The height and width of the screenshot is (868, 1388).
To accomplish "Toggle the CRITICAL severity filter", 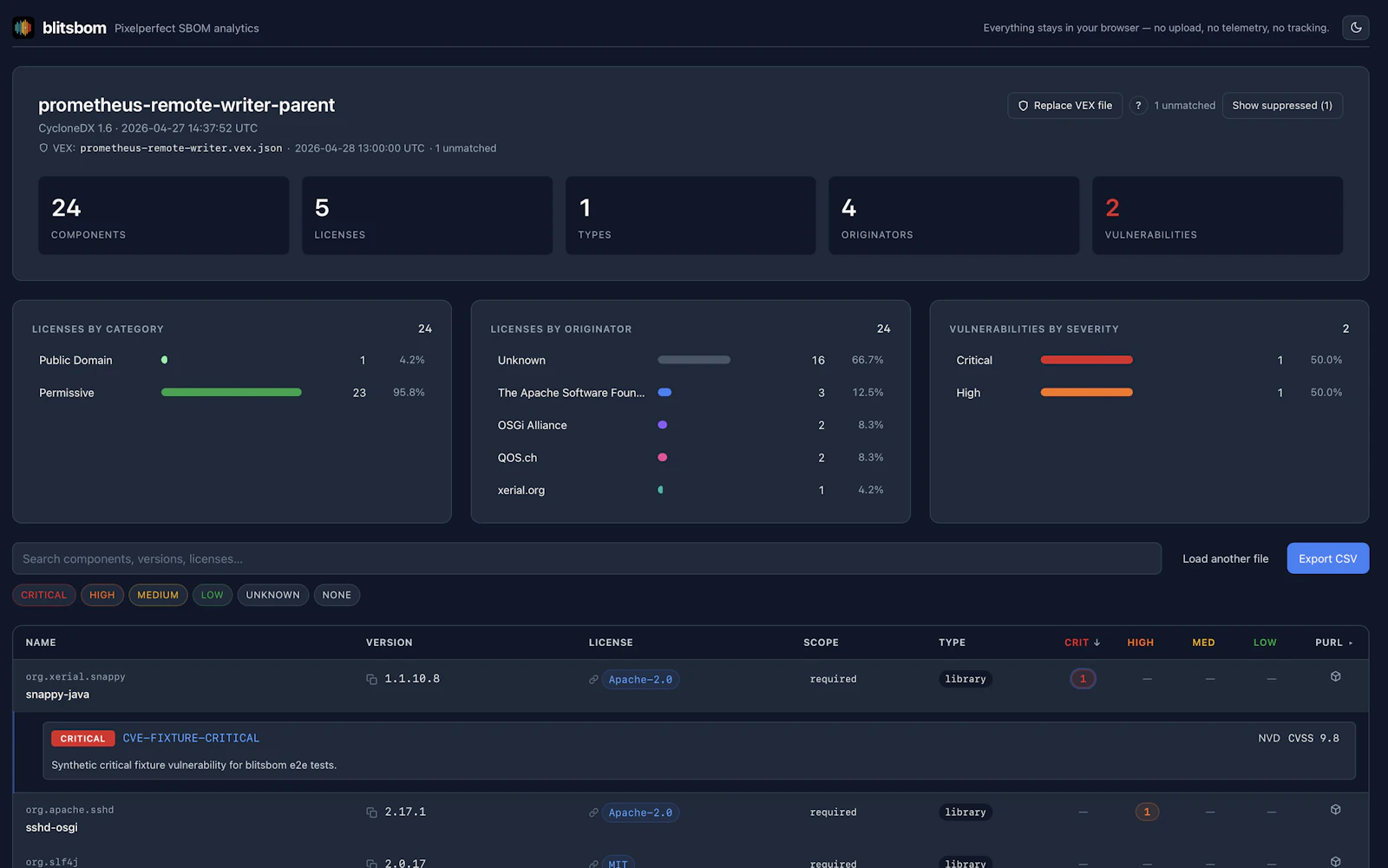I will [44, 595].
